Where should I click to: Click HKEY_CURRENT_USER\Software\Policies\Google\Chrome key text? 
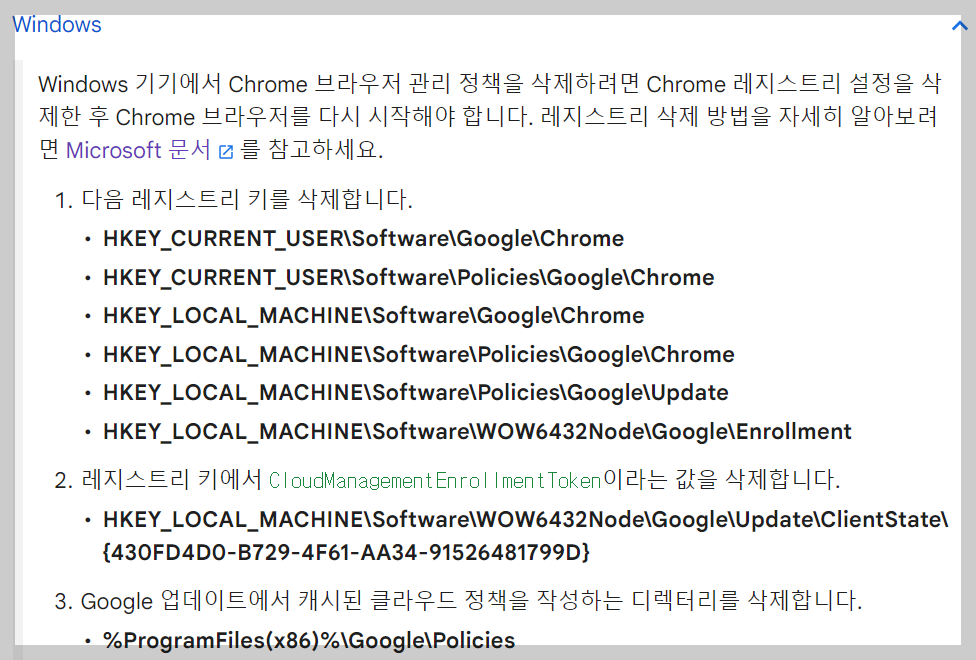coord(408,277)
